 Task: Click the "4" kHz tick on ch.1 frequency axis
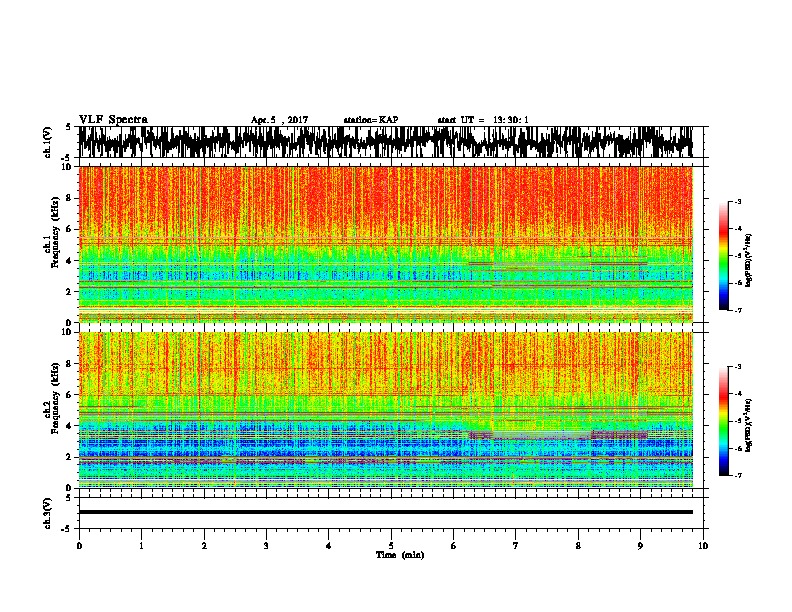pos(70,261)
